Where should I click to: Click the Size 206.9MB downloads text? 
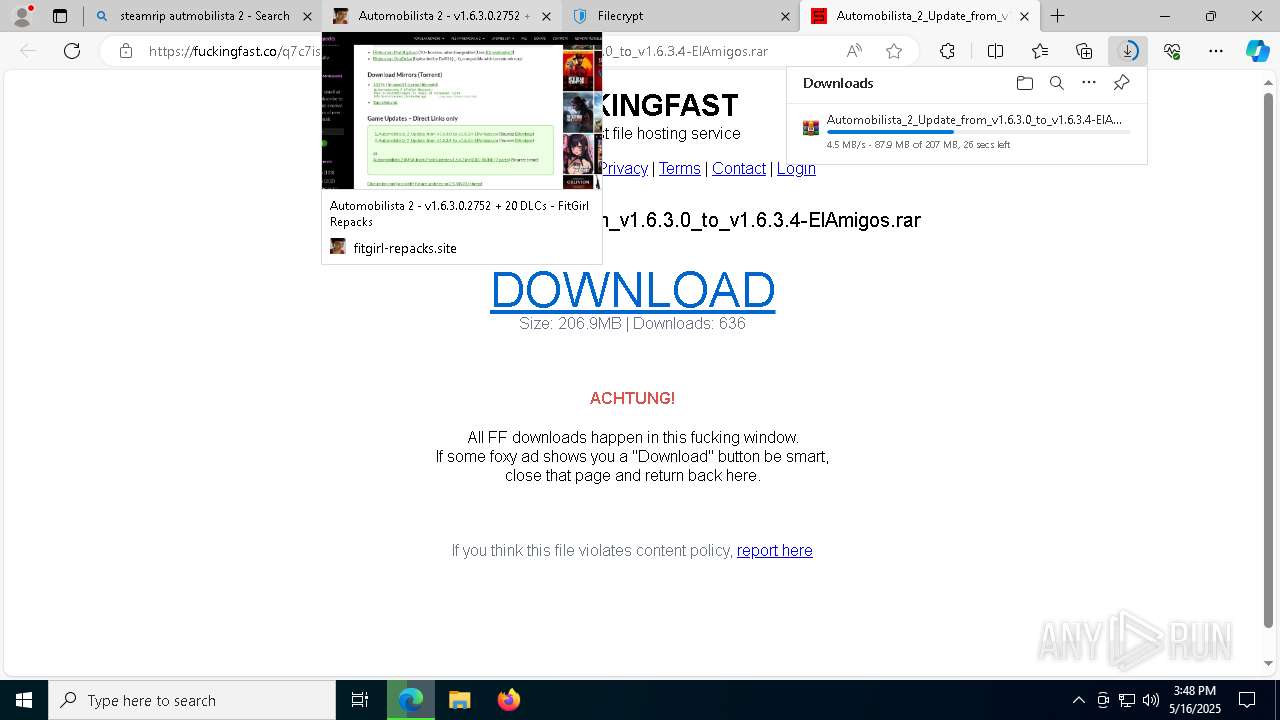click(632, 323)
